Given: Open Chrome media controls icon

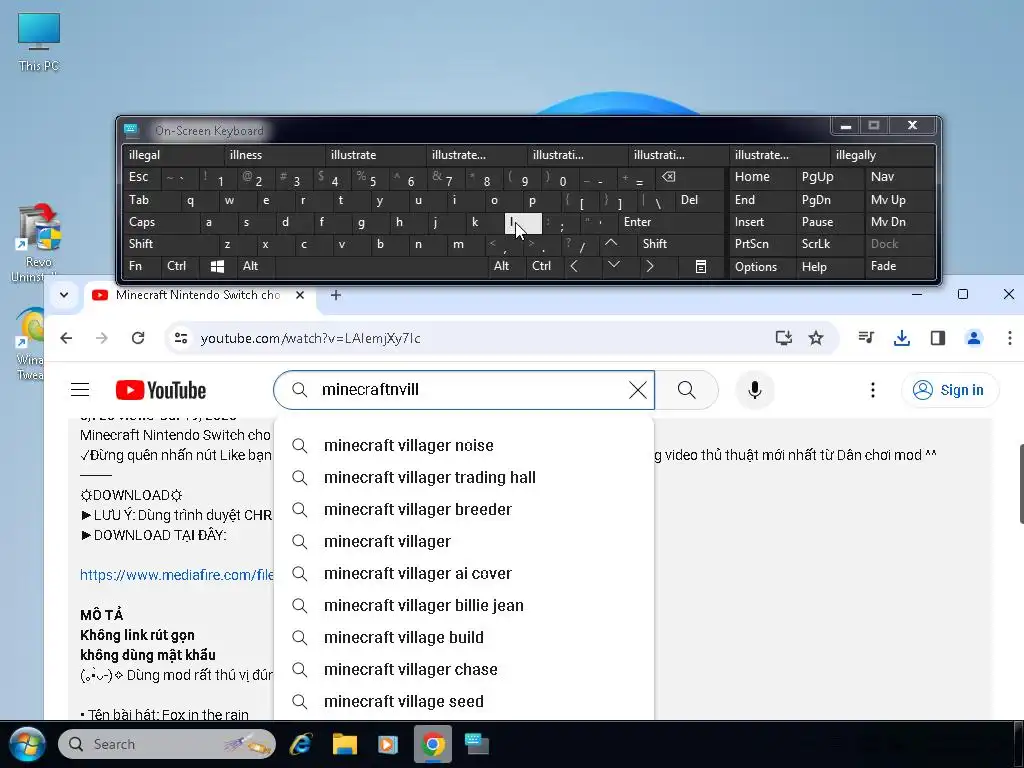Looking at the screenshot, I should point(866,338).
